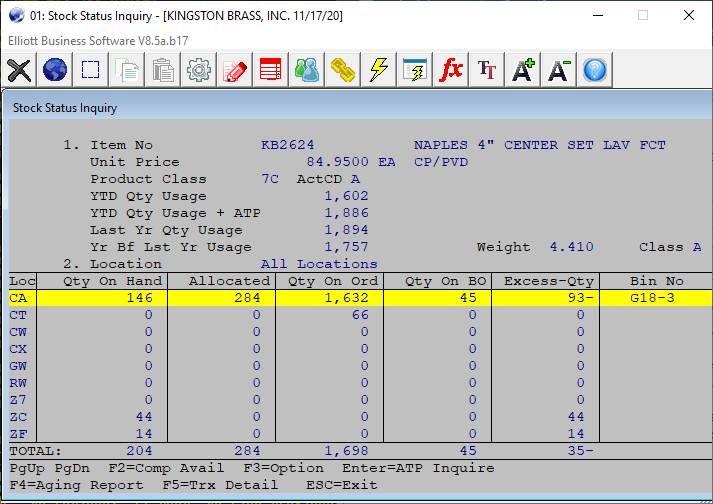Select the ZC location row
This screenshot has width=713, height=504.
click(x=361, y=417)
